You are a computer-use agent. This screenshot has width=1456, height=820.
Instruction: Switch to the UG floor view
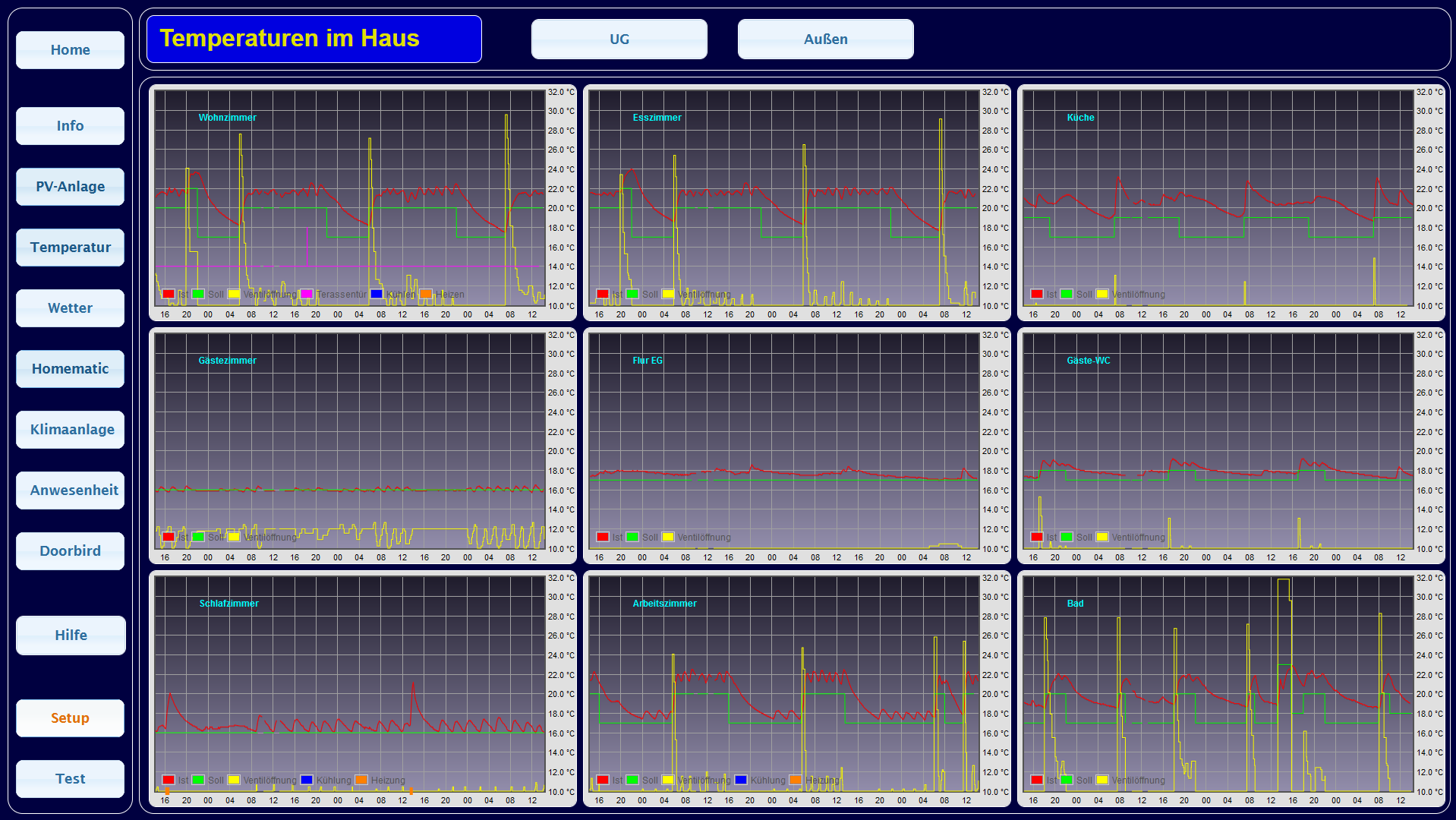pyautogui.click(x=619, y=39)
